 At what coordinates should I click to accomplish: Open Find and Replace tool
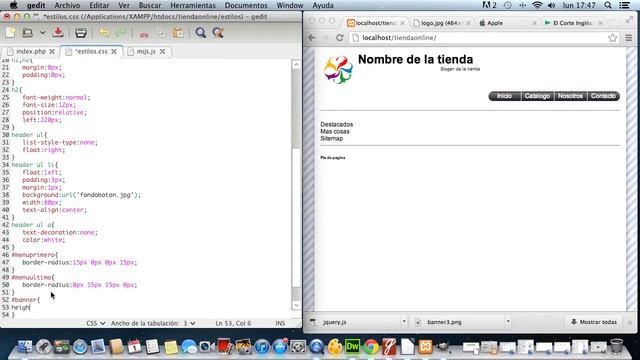(218, 33)
